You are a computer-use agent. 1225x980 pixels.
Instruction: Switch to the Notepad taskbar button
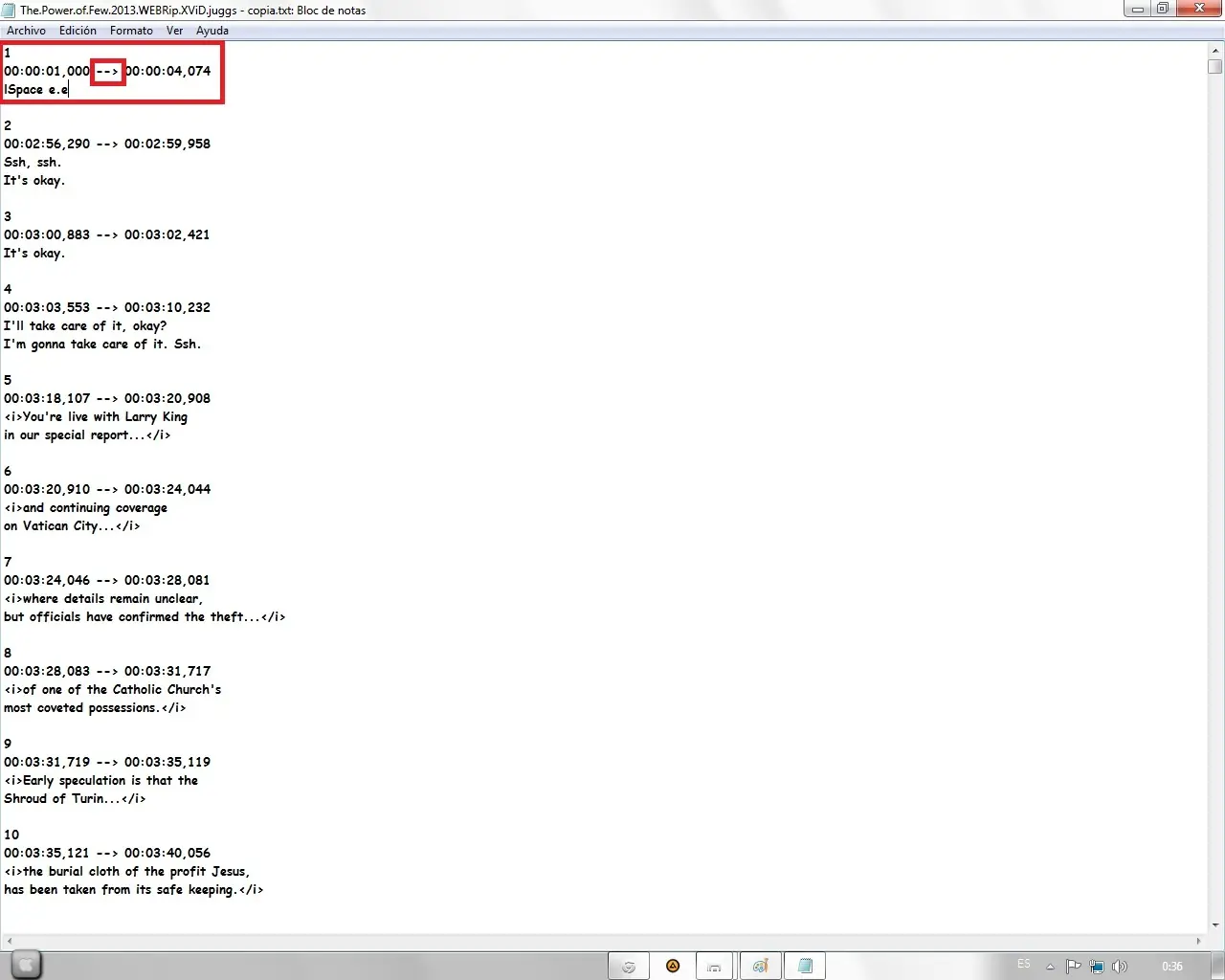click(805, 967)
